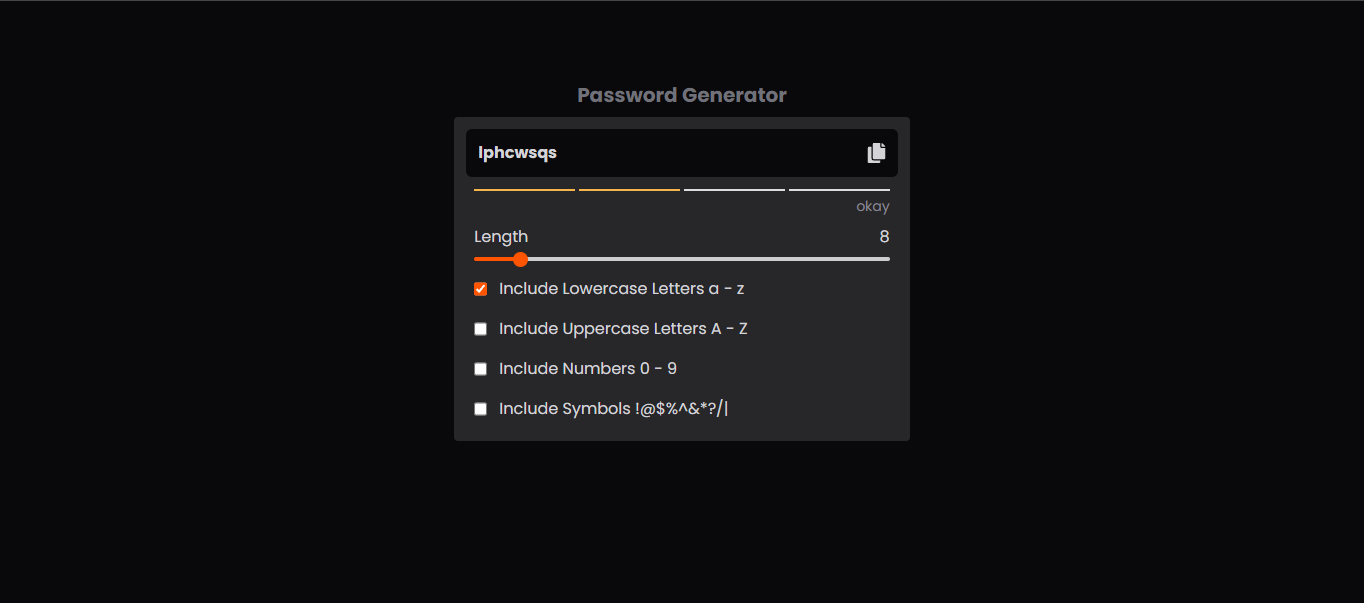
Task: Copy the generated password with the clipboard icon
Action: [x=876, y=153]
